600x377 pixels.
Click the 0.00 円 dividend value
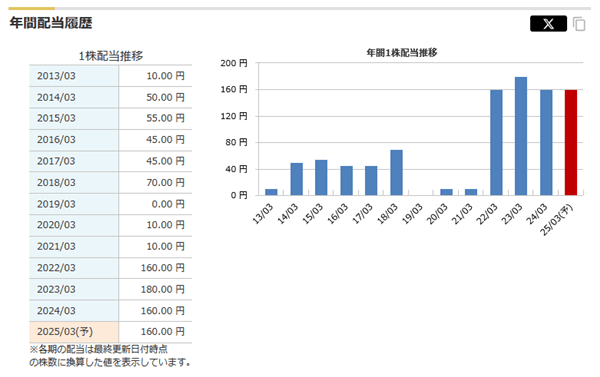coord(168,204)
